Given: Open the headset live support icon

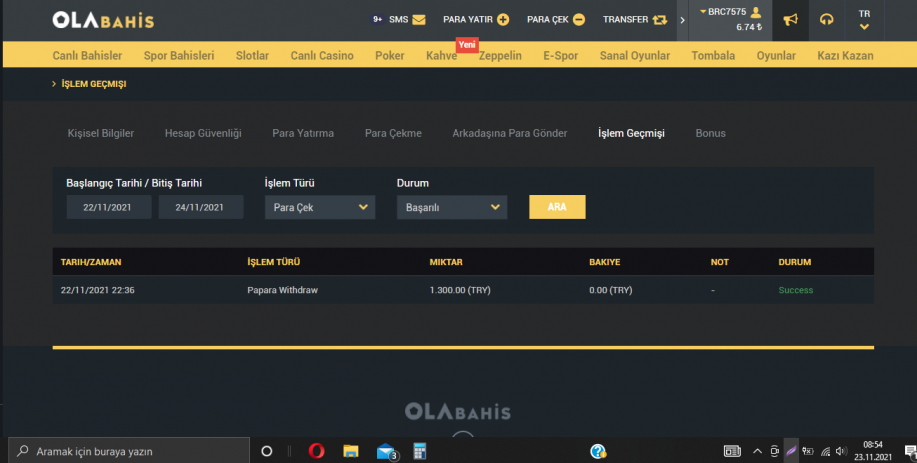Looking at the screenshot, I should click(826, 20).
